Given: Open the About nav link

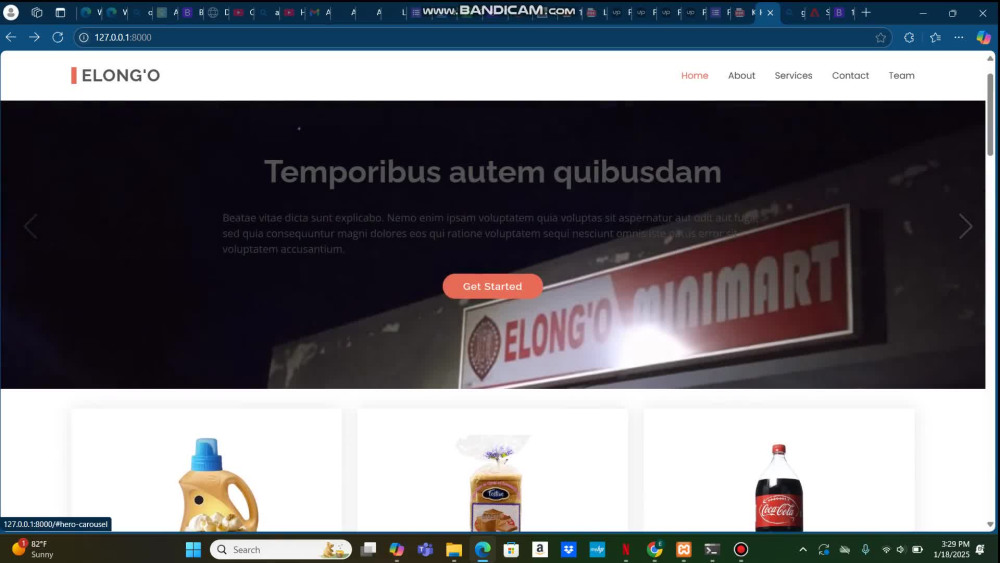Looking at the screenshot, I should (742, 75).
